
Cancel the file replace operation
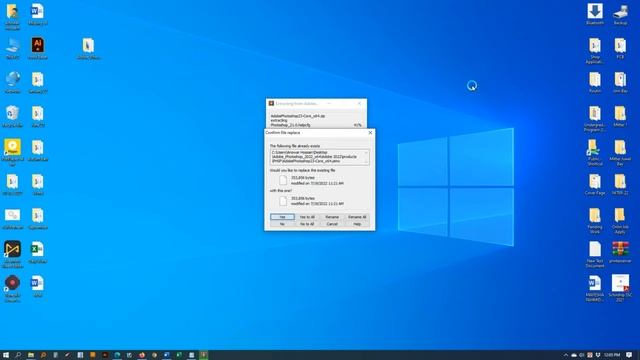point(332,224)
